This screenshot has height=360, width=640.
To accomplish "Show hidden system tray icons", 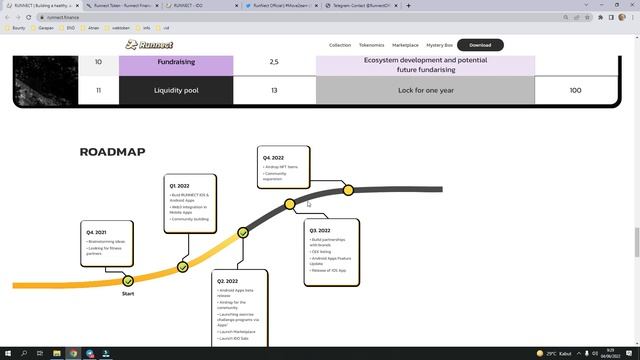I will click(x=578, y=353).
